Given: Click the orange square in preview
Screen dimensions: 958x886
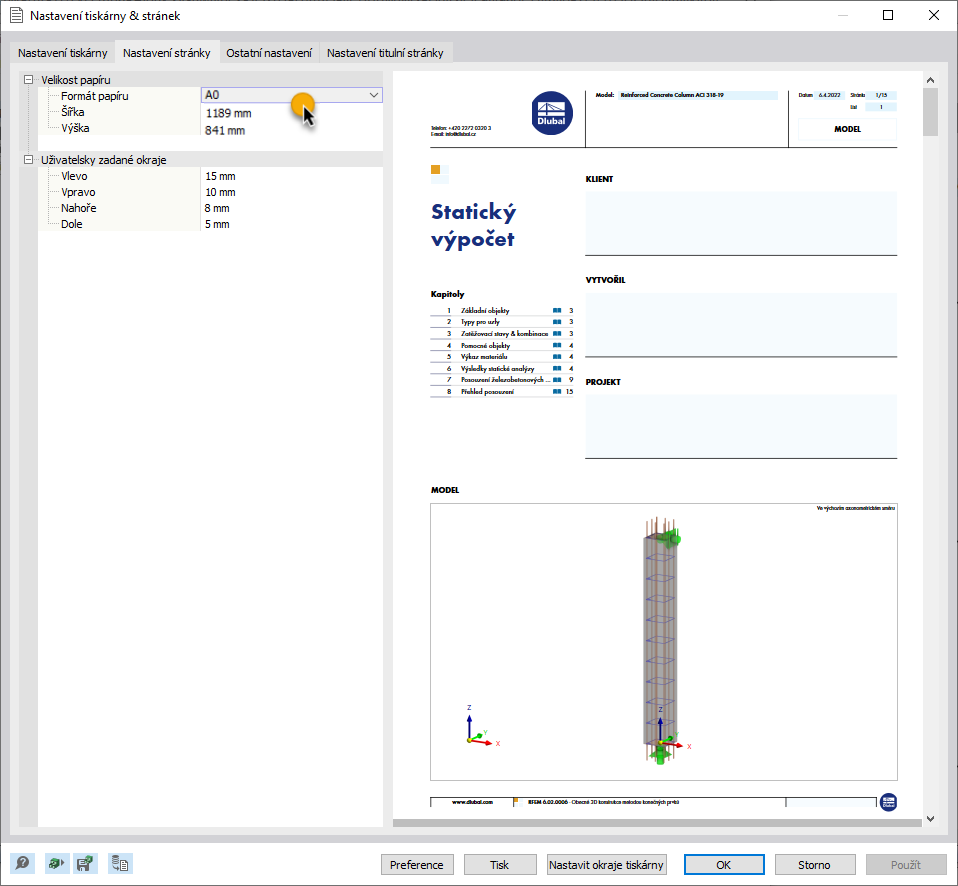Looking at the screenshot, I should pos(436,170).
